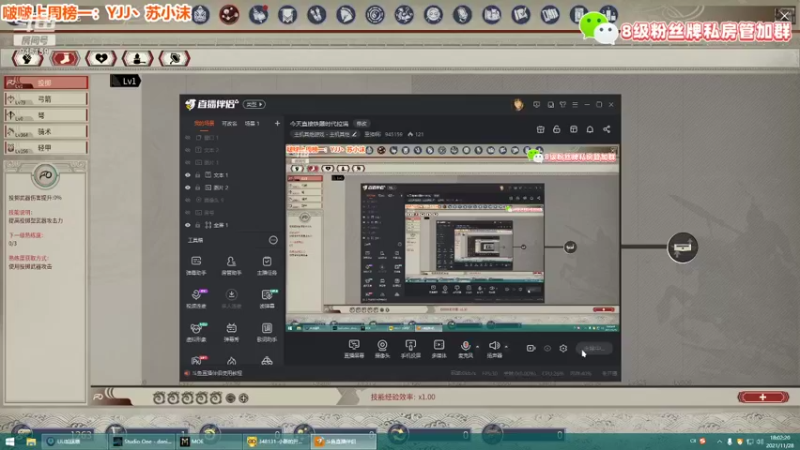800x450 pixels.
Task: Close the game skill panel with X
Action: click(785, 16)
